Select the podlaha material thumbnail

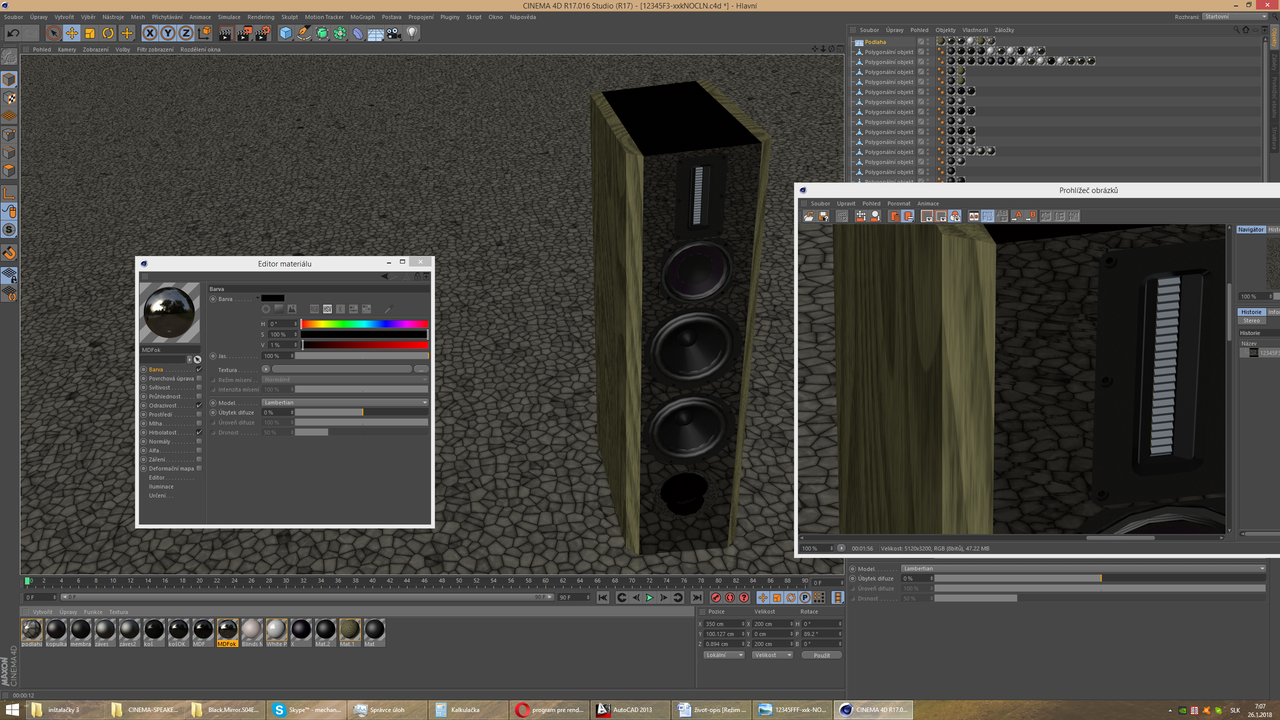pyautogui.click(x=32, y=632)
